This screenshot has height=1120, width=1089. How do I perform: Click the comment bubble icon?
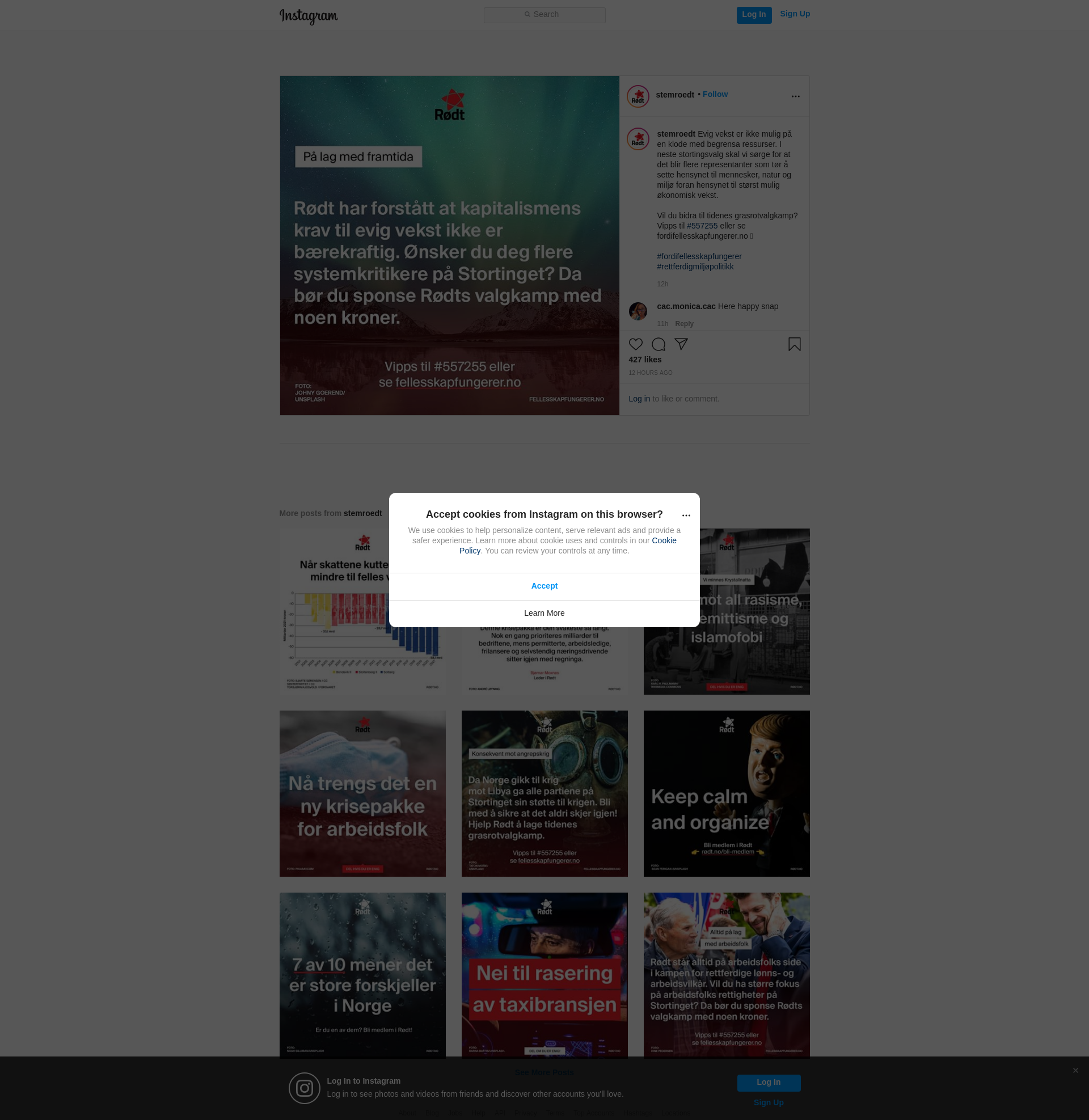click(659, 344)
